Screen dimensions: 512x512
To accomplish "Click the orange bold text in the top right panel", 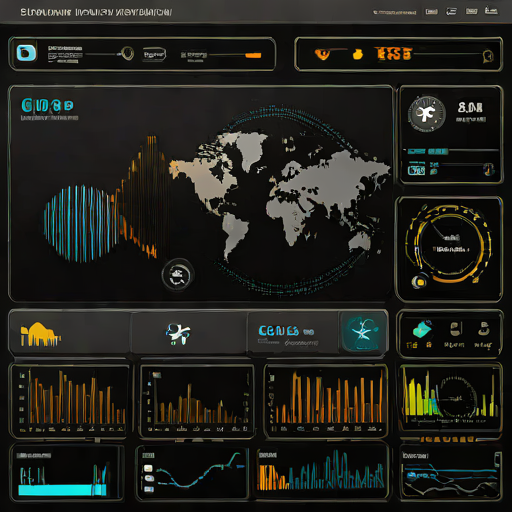I will click(393, 54).
